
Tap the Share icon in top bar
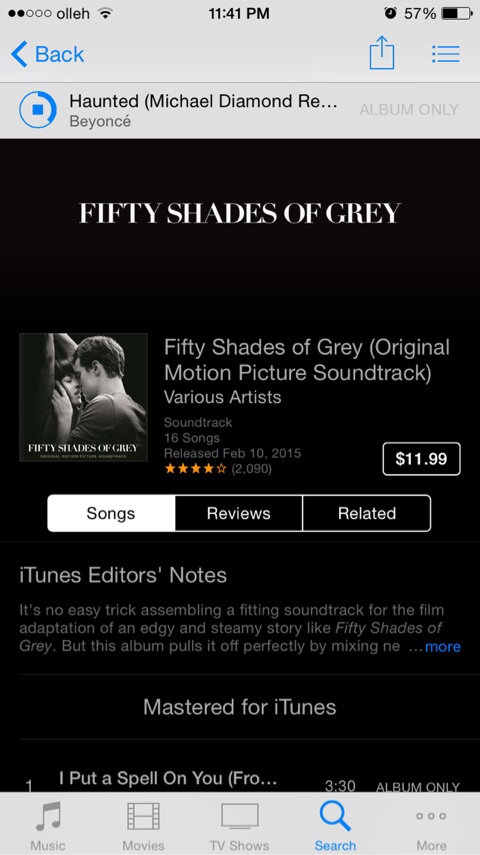[381, 53]
